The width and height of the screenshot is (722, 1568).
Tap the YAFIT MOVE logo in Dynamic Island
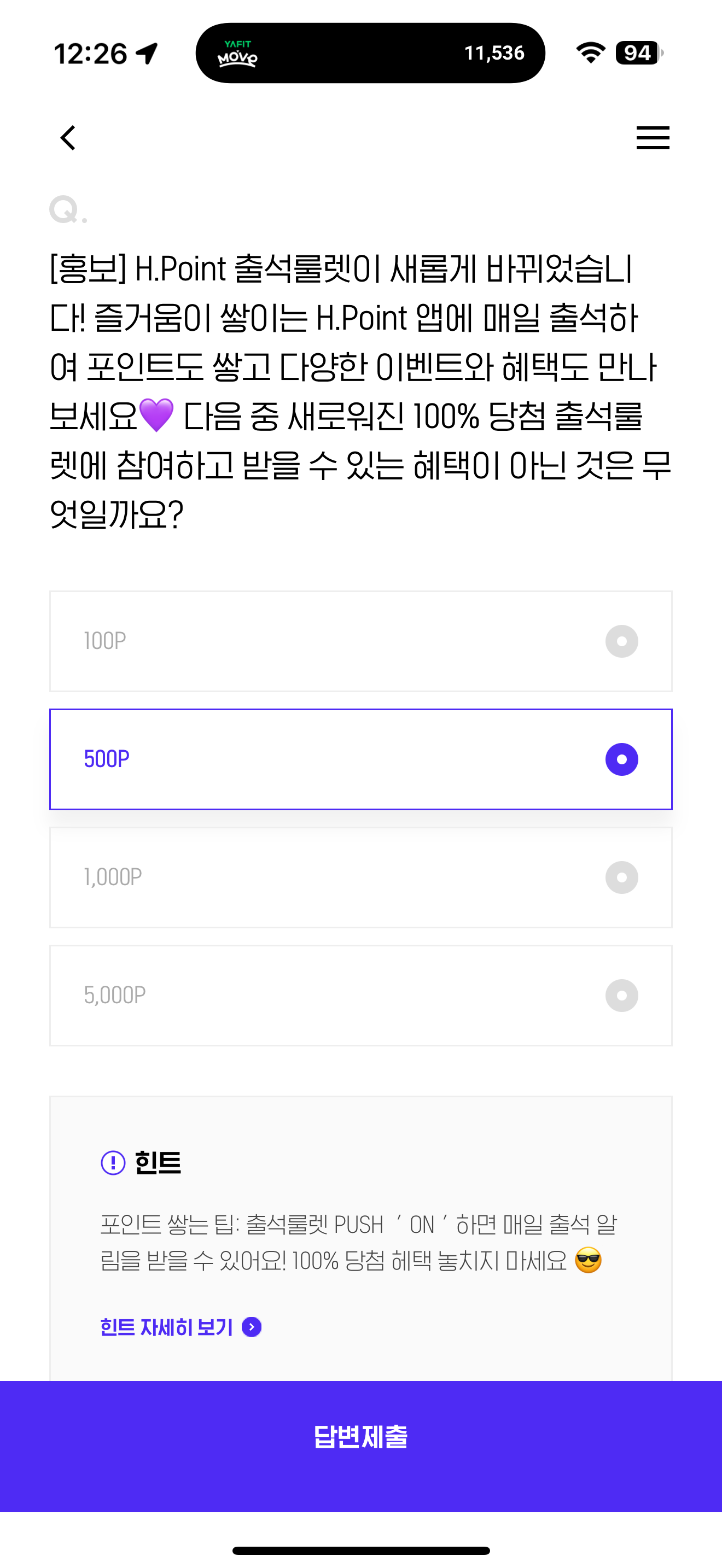pyautogui.click(x=237, y=54)
